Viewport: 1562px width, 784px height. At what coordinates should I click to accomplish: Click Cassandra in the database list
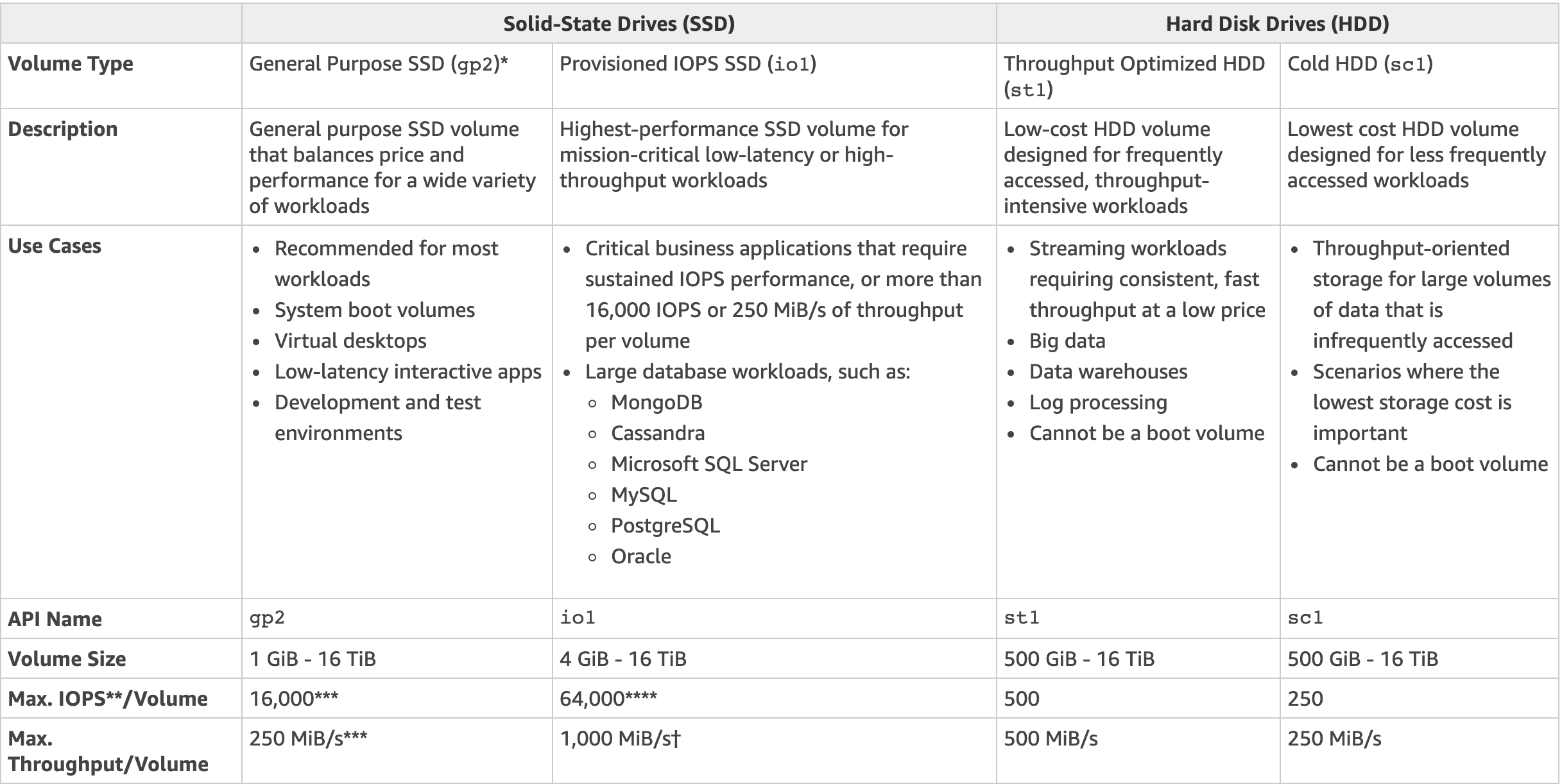[x=658, y=433]
